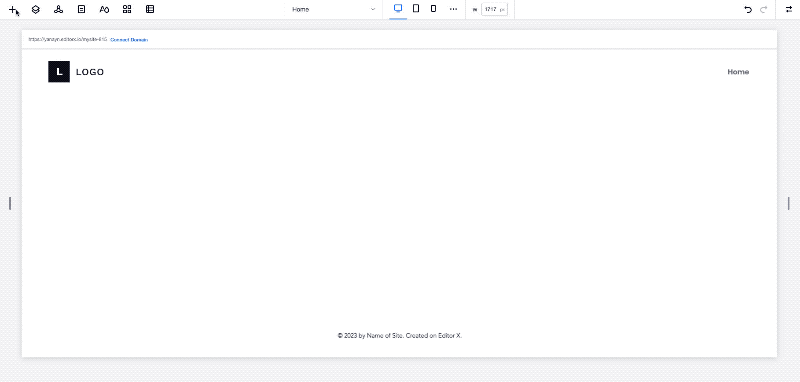800x382 pixels.
Task: Open the Add elements plus panel
Action: 13,9
